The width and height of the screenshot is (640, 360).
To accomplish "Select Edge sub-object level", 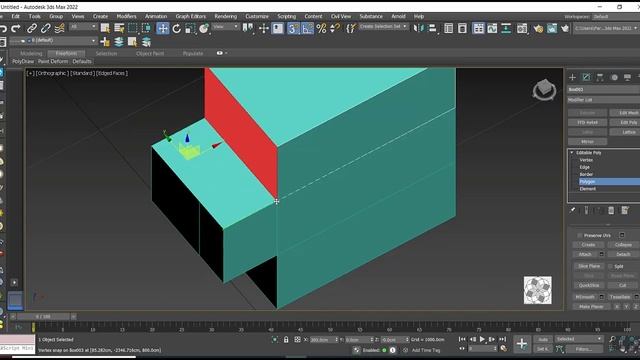I will coord(585,167).
